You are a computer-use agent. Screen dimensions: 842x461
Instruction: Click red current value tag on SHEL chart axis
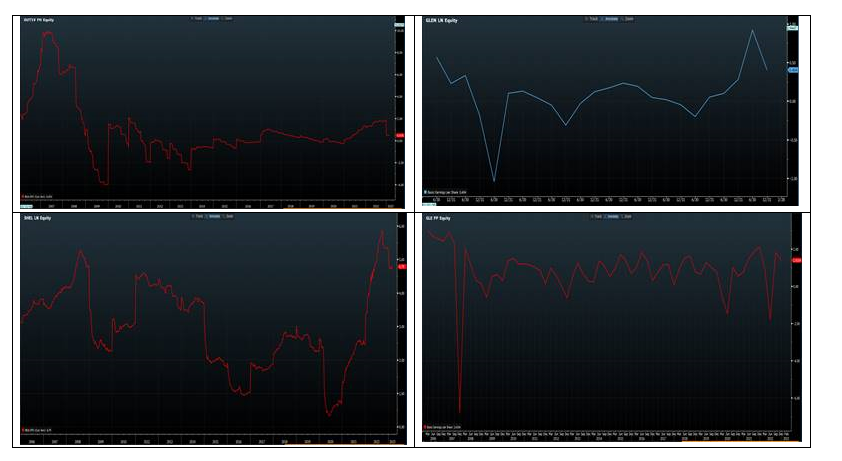click(x=400, y=267)
